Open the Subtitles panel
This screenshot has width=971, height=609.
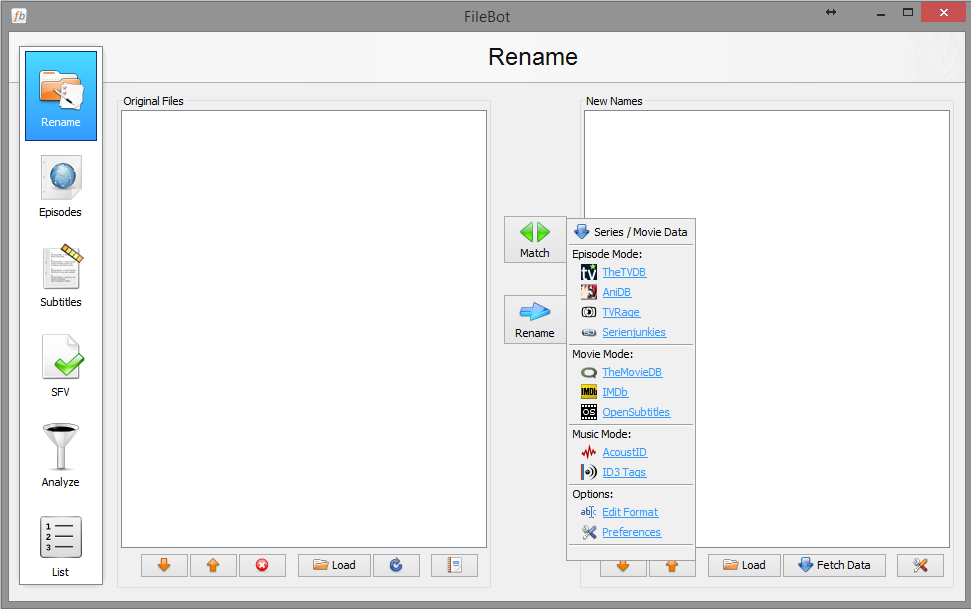61,276
